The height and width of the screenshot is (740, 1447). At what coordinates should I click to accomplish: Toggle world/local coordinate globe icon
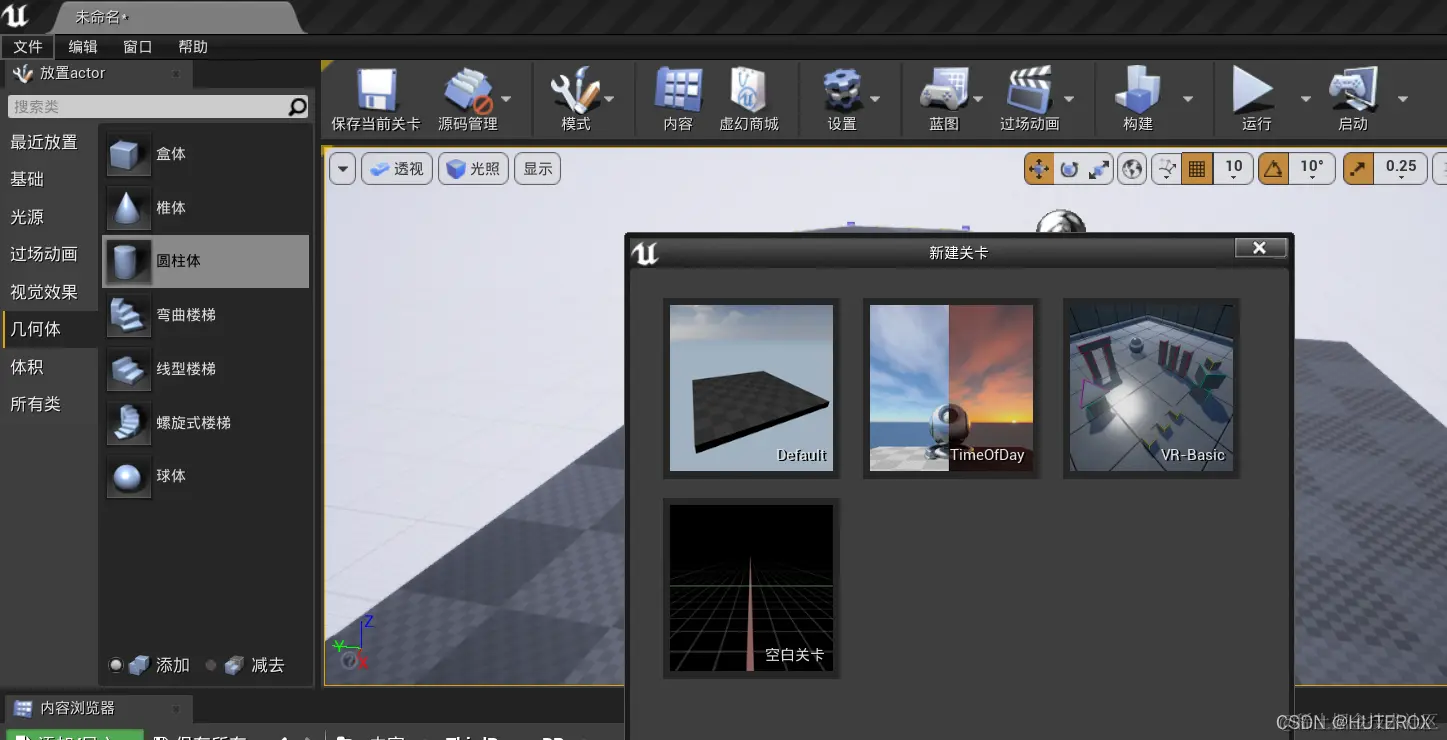coord(1132,169)
